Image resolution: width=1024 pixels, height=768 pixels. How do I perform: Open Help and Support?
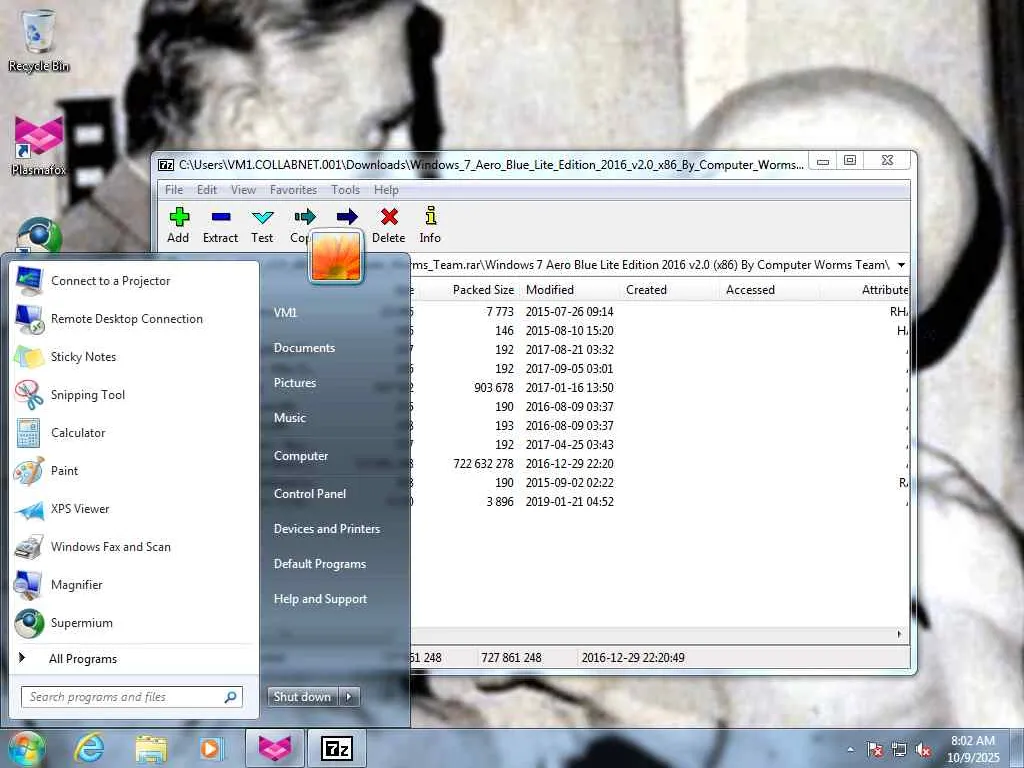321,599
